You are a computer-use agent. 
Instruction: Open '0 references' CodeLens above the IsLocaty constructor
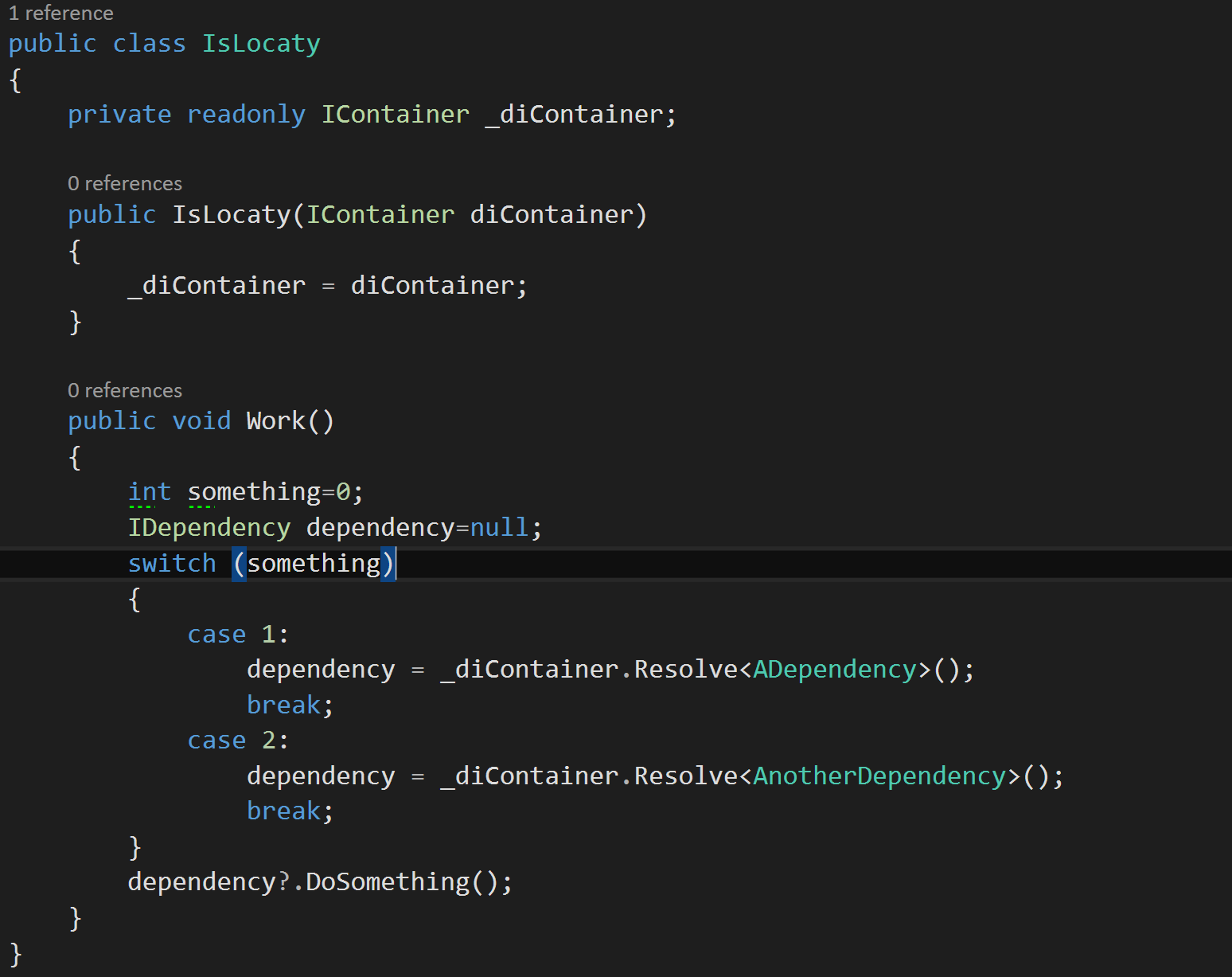[x=125, y=183]
